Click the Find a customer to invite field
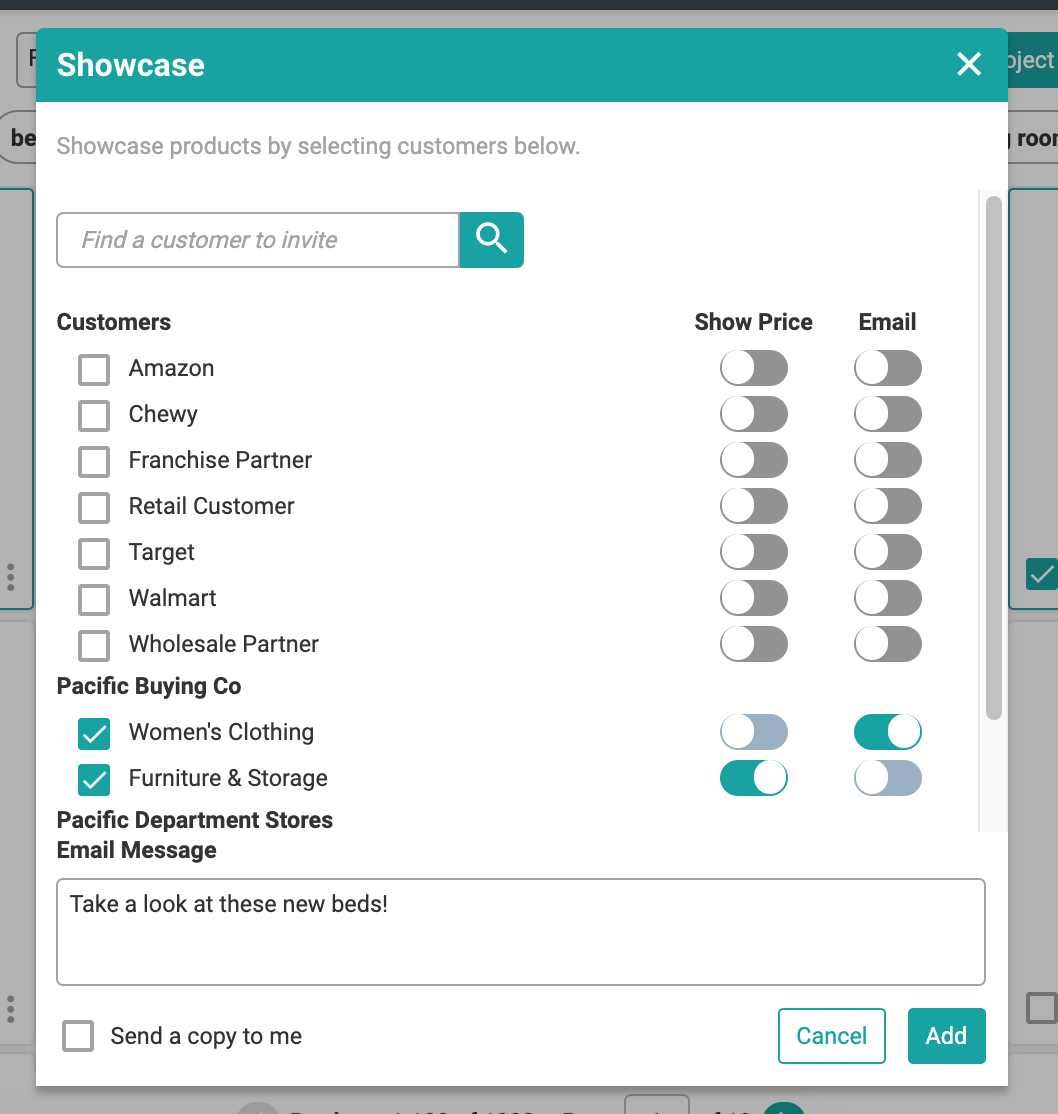Image resolution: width=1058 pixels, height=1114 pixels. 258,240
